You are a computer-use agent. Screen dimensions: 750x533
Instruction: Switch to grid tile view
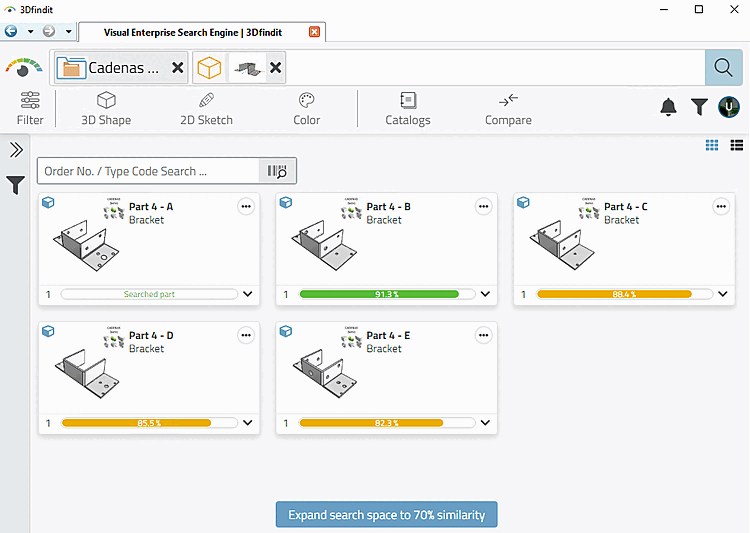(x=712, y=145)
